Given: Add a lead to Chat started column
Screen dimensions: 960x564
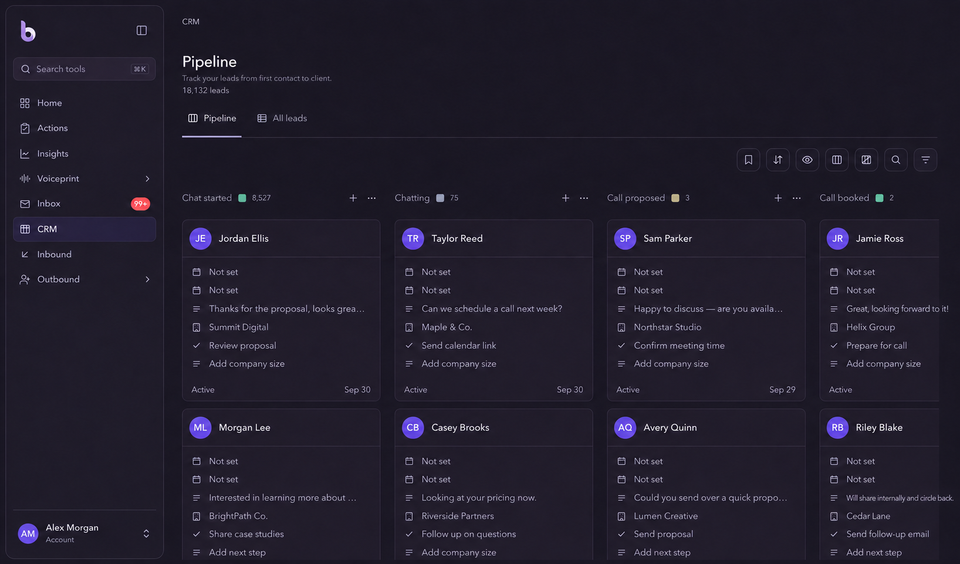Looking at the screenshot, I should tap(353, 198).
